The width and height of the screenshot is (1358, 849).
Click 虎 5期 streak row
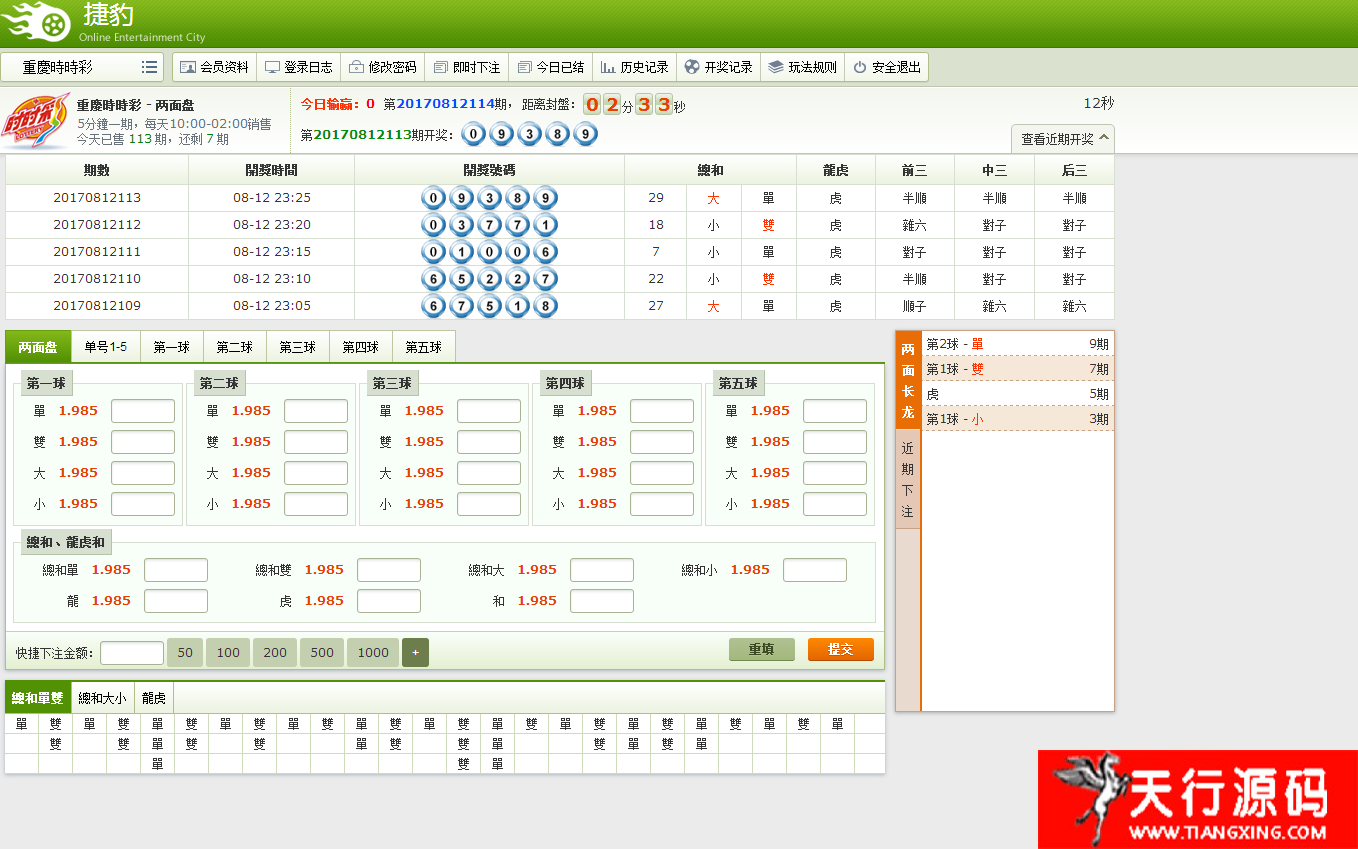pos(1017,394)
